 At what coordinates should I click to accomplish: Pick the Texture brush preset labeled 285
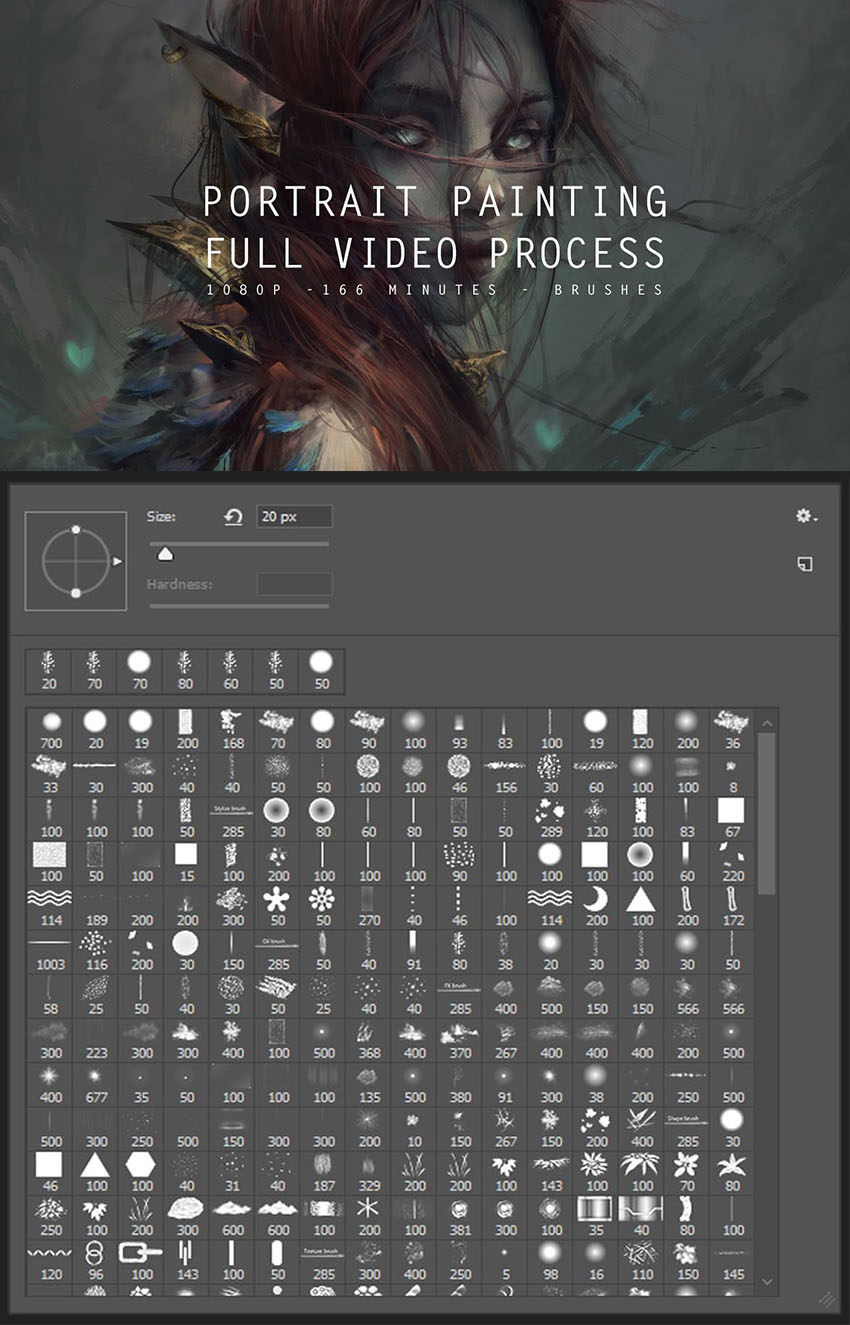tap(323, 1261)
